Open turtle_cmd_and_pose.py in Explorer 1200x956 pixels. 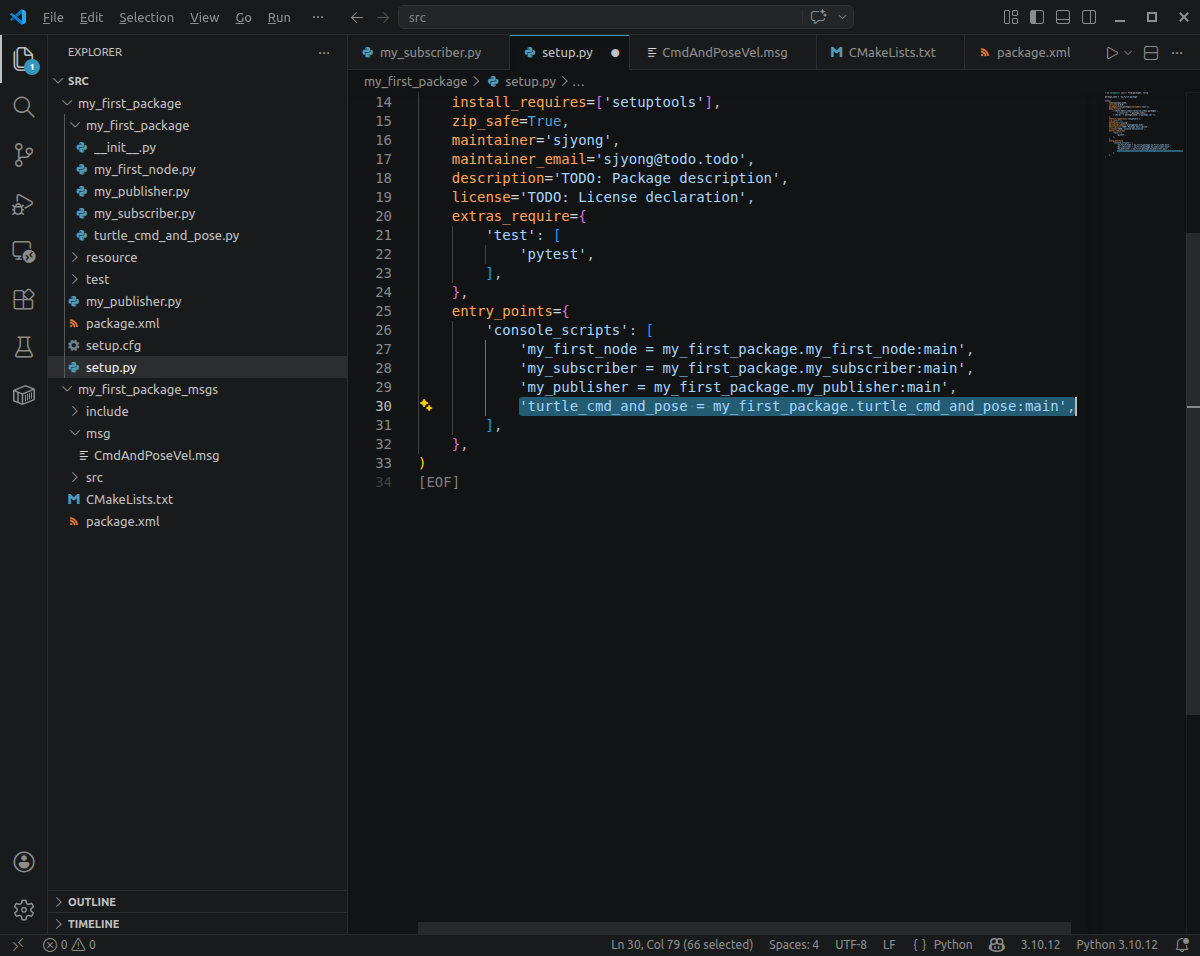tap(166, 235)
